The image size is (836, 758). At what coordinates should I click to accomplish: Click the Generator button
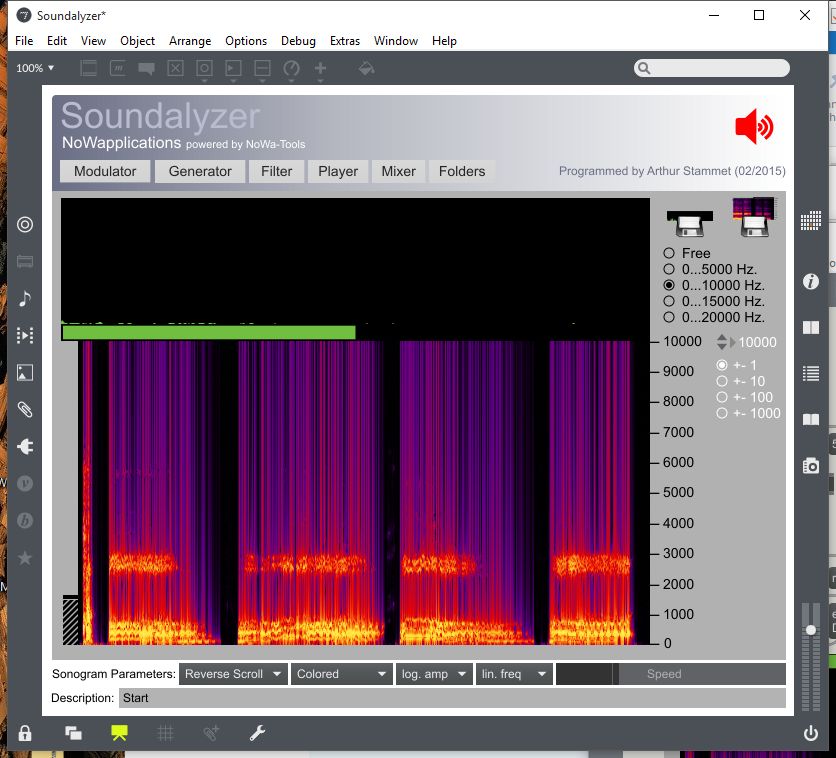click(x=200, y=172)
